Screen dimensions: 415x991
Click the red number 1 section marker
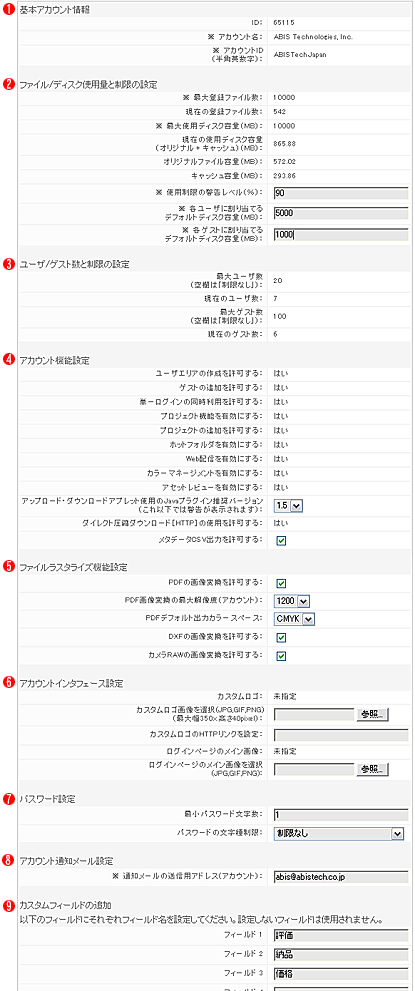(9, 9)
